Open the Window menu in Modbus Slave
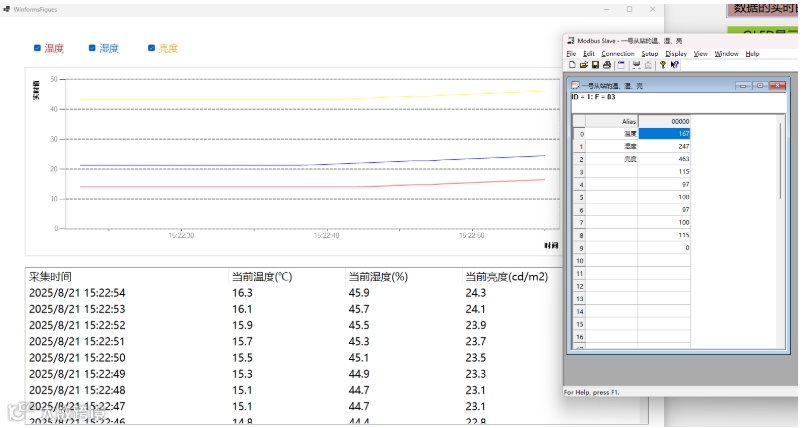 pyautogui.click(x=726, y=54)
